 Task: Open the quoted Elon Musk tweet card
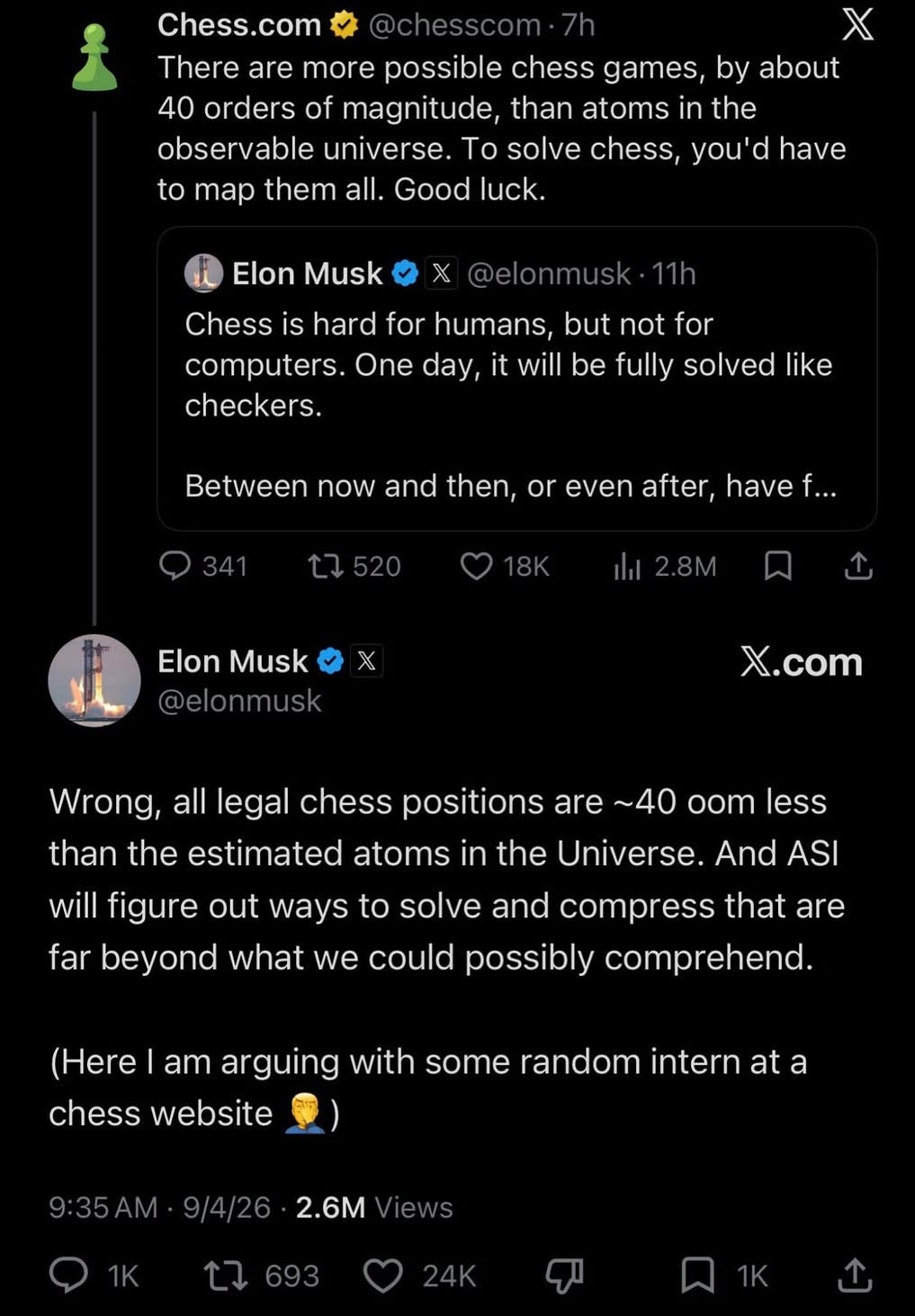coord(516,378)
